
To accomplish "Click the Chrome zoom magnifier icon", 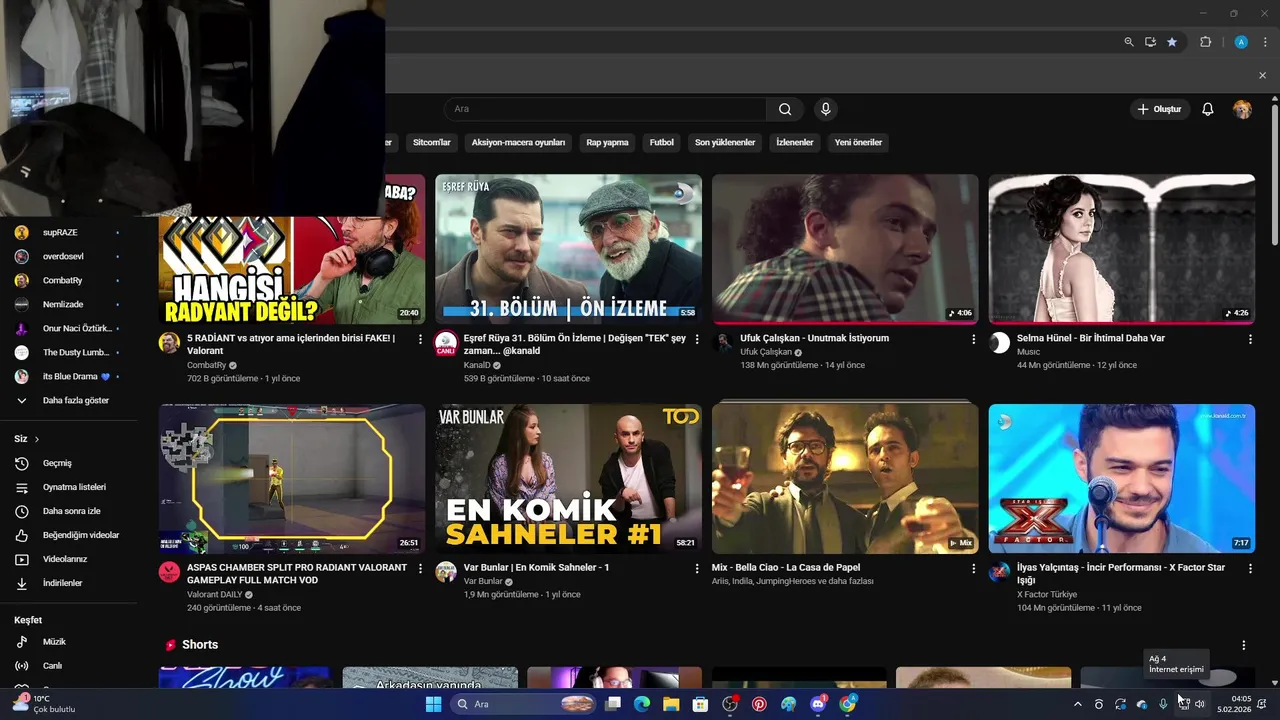I will (1129, 42).
